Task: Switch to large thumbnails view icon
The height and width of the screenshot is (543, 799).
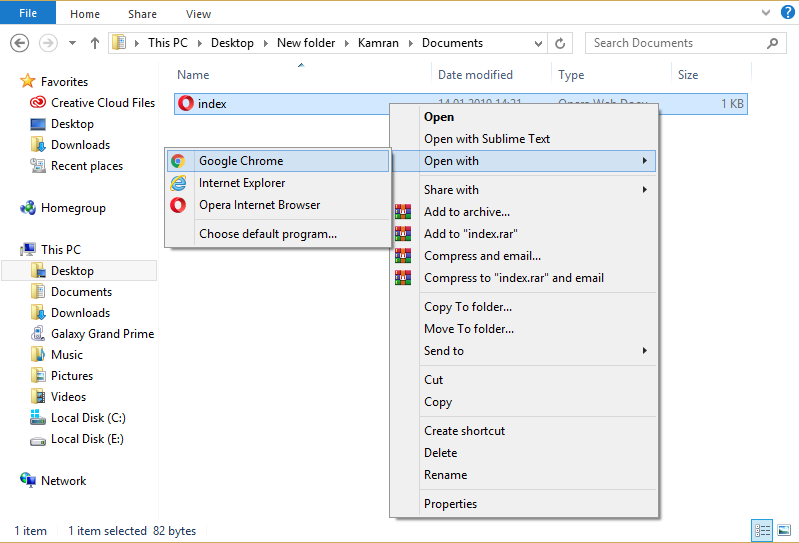Action: [784, 531]
